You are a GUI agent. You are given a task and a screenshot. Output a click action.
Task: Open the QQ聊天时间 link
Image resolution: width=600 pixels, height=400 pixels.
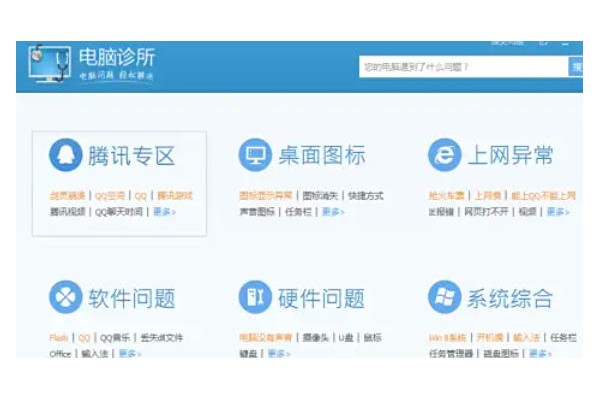tap(119, 212)
